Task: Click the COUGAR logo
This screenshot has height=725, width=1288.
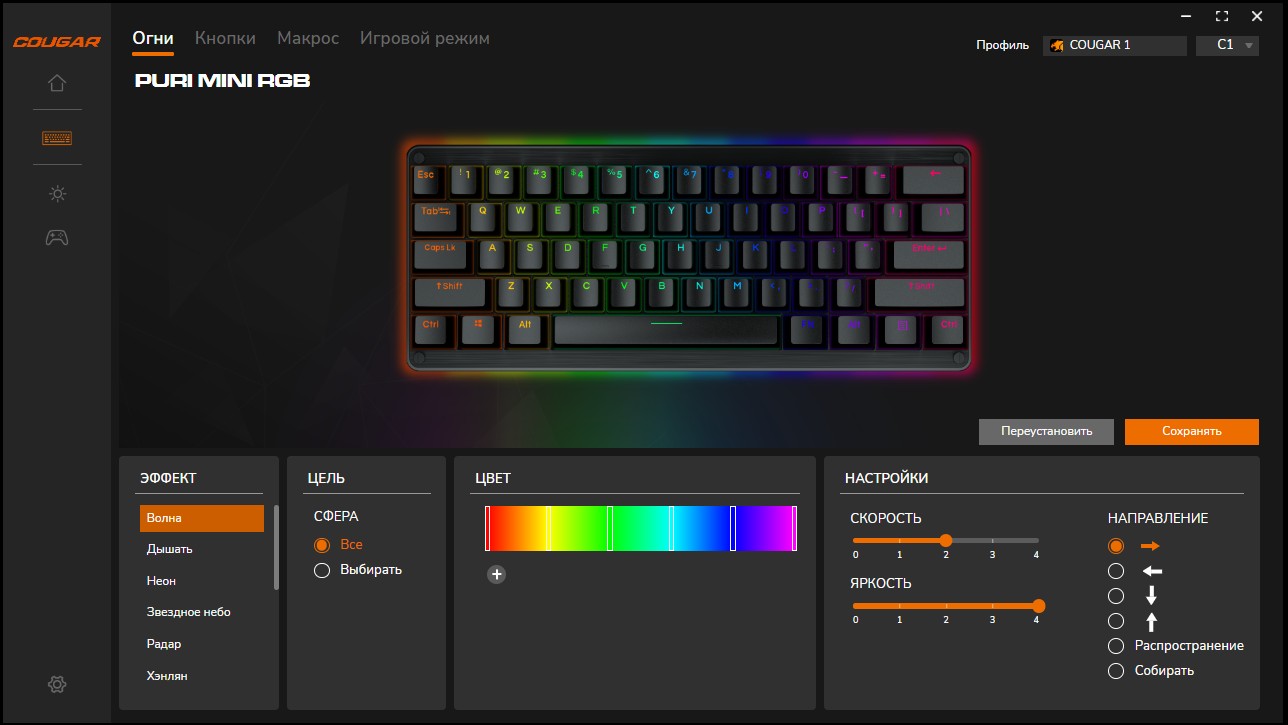Action: tap(56, 42)
